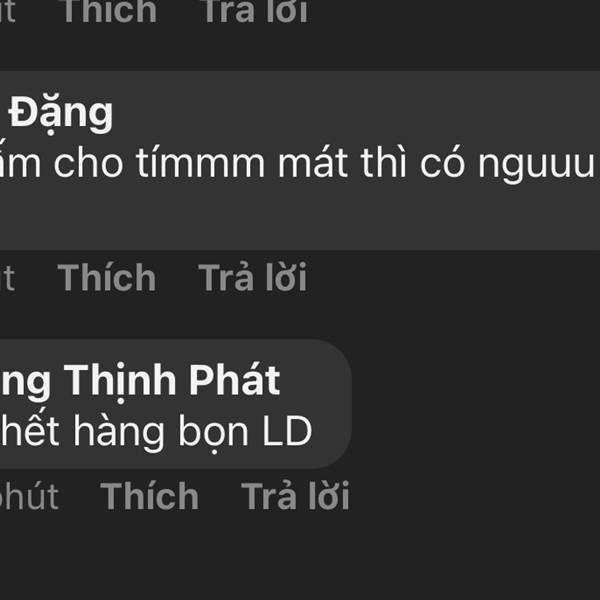Viewport: 600px width, 600px height.
Task: Open the Thịnh Phát commenter profile
Action: click(140, 381)
